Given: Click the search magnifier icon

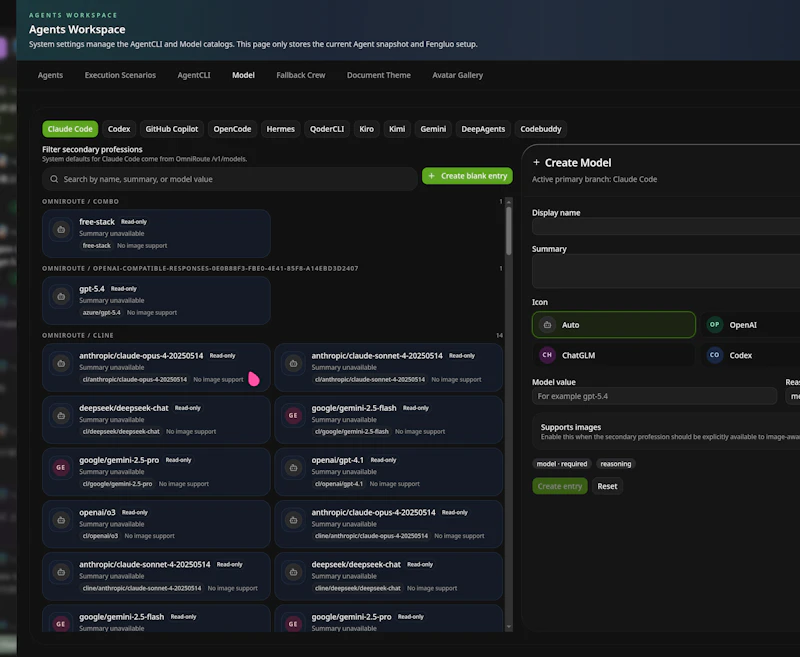Looking at the screenshot, I should tap(54, 178).
